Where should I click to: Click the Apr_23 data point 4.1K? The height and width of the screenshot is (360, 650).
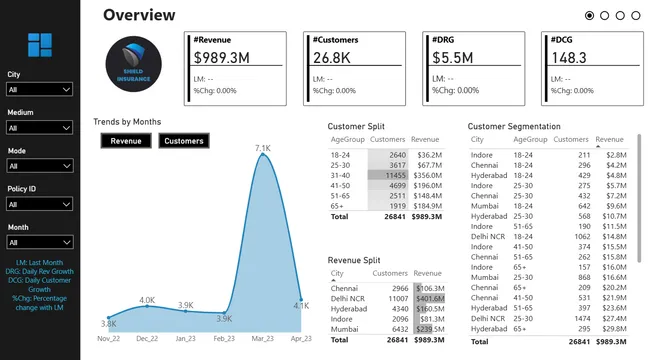coord(301,299)
